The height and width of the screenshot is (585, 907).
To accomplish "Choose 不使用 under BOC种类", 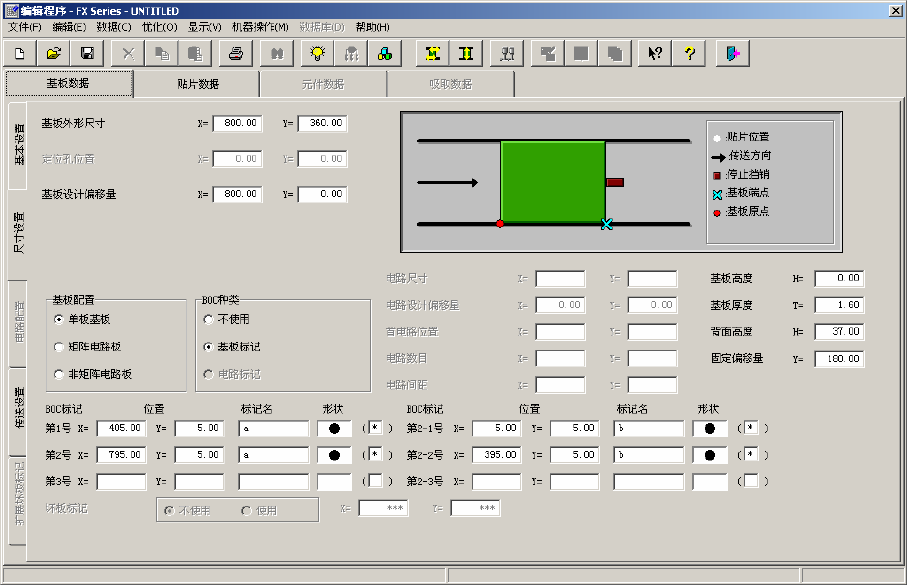I will coord(208,320).
